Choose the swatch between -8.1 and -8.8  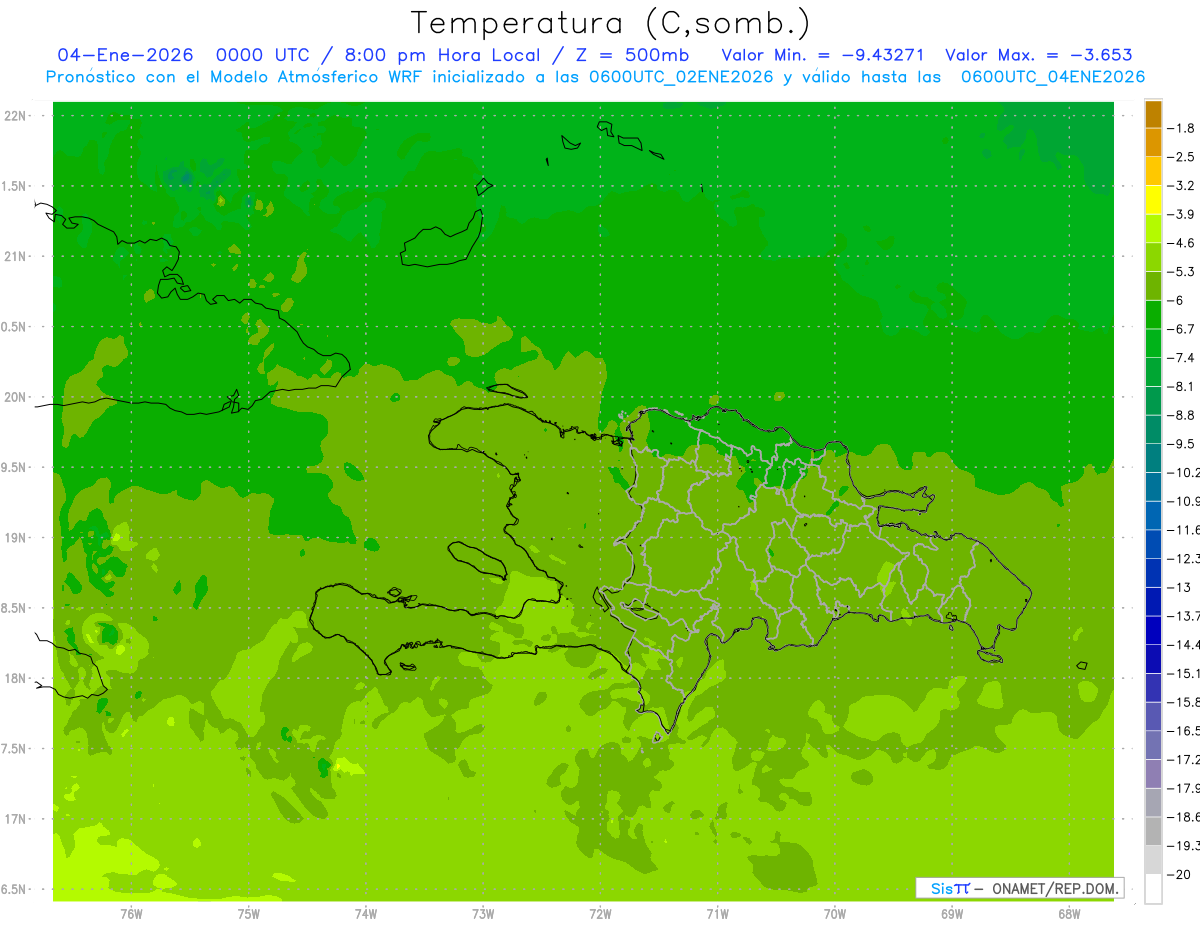point(1153,400)
